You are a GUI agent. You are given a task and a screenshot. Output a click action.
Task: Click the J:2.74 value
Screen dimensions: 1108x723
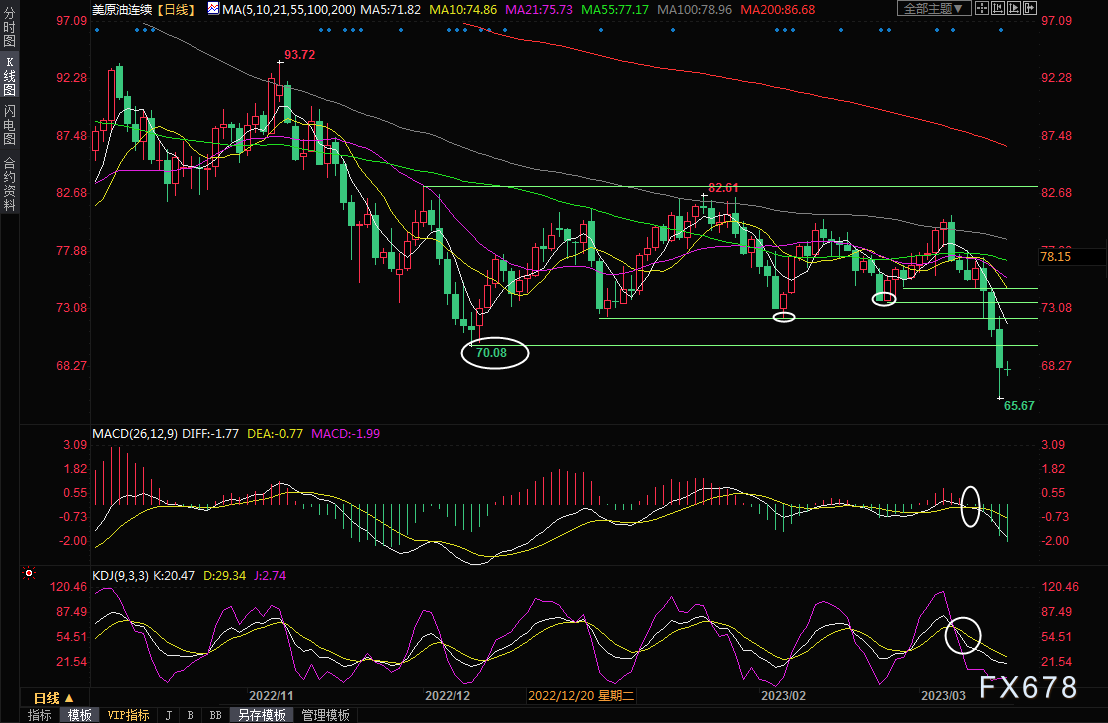pos(269,575)
